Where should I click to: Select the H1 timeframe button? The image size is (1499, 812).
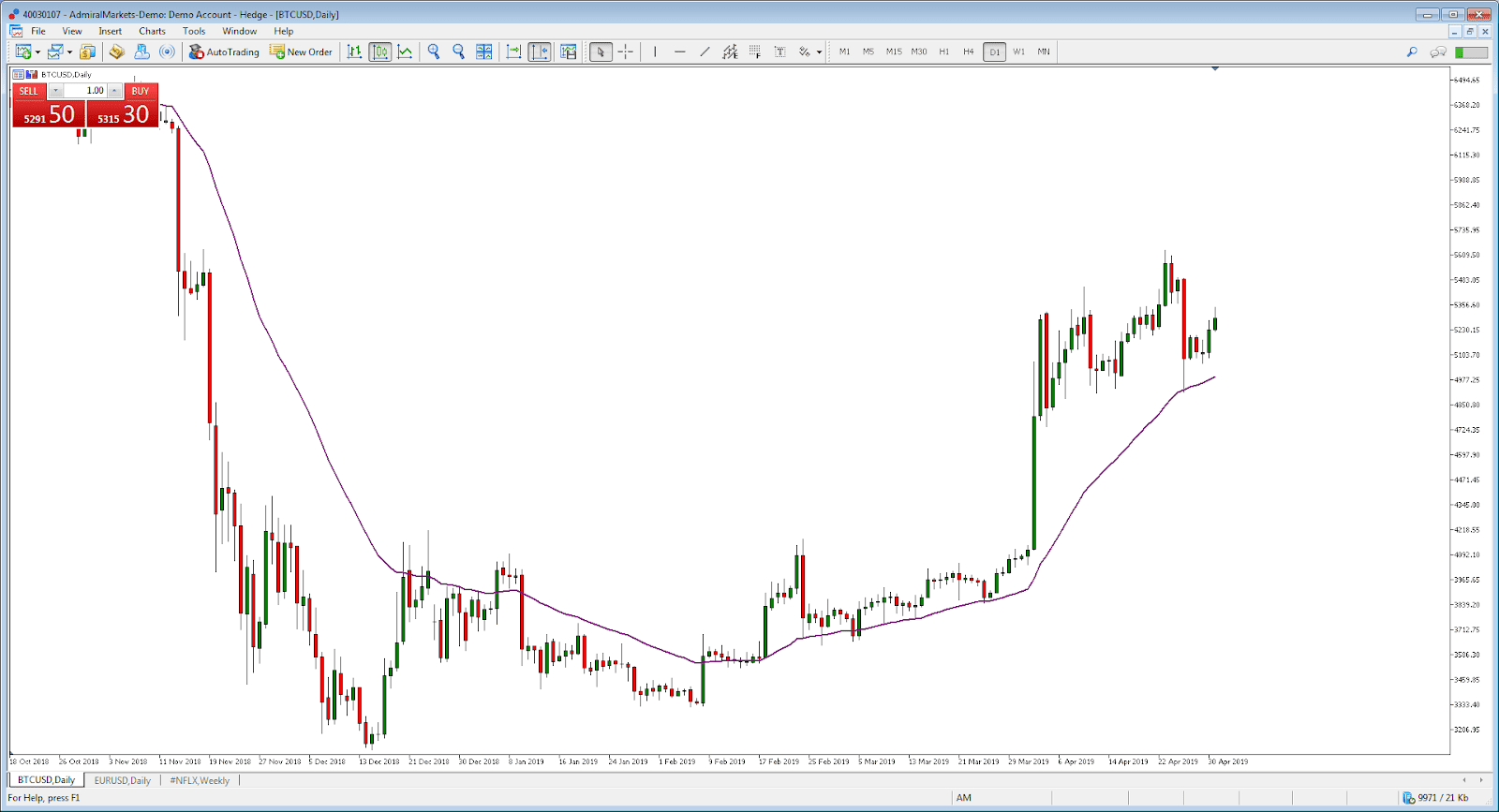(943, 52)
